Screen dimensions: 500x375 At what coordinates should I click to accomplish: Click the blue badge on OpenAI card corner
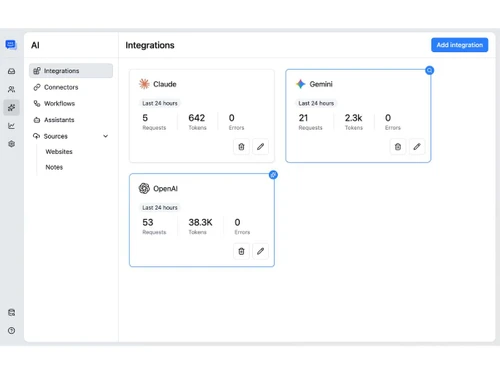273,175
